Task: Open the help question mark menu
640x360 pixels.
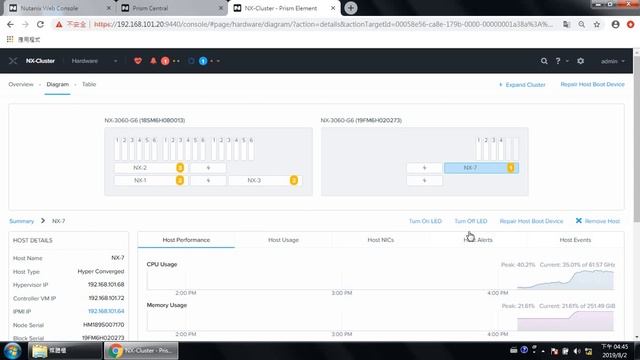Action: point(558,61)
